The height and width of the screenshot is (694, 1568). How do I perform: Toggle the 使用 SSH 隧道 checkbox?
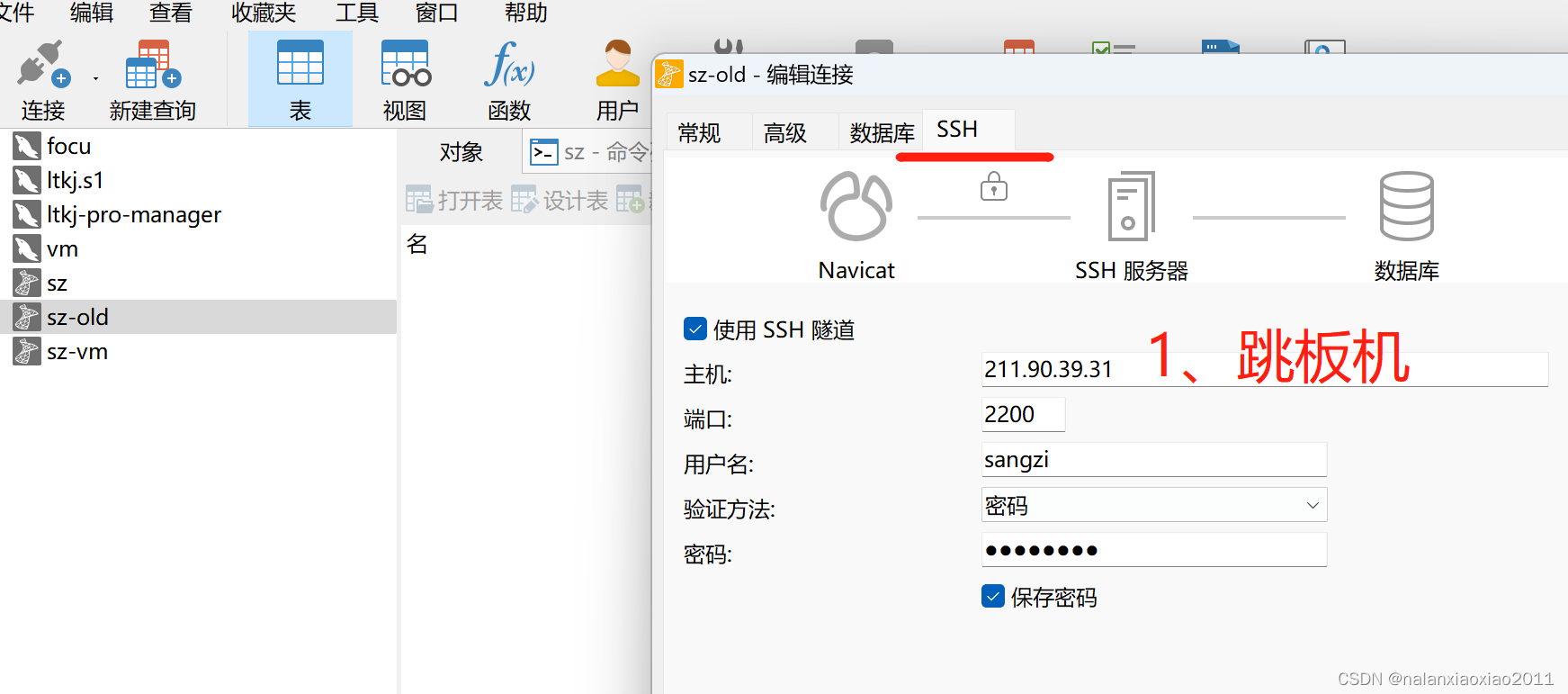click(x=695, y=329)
